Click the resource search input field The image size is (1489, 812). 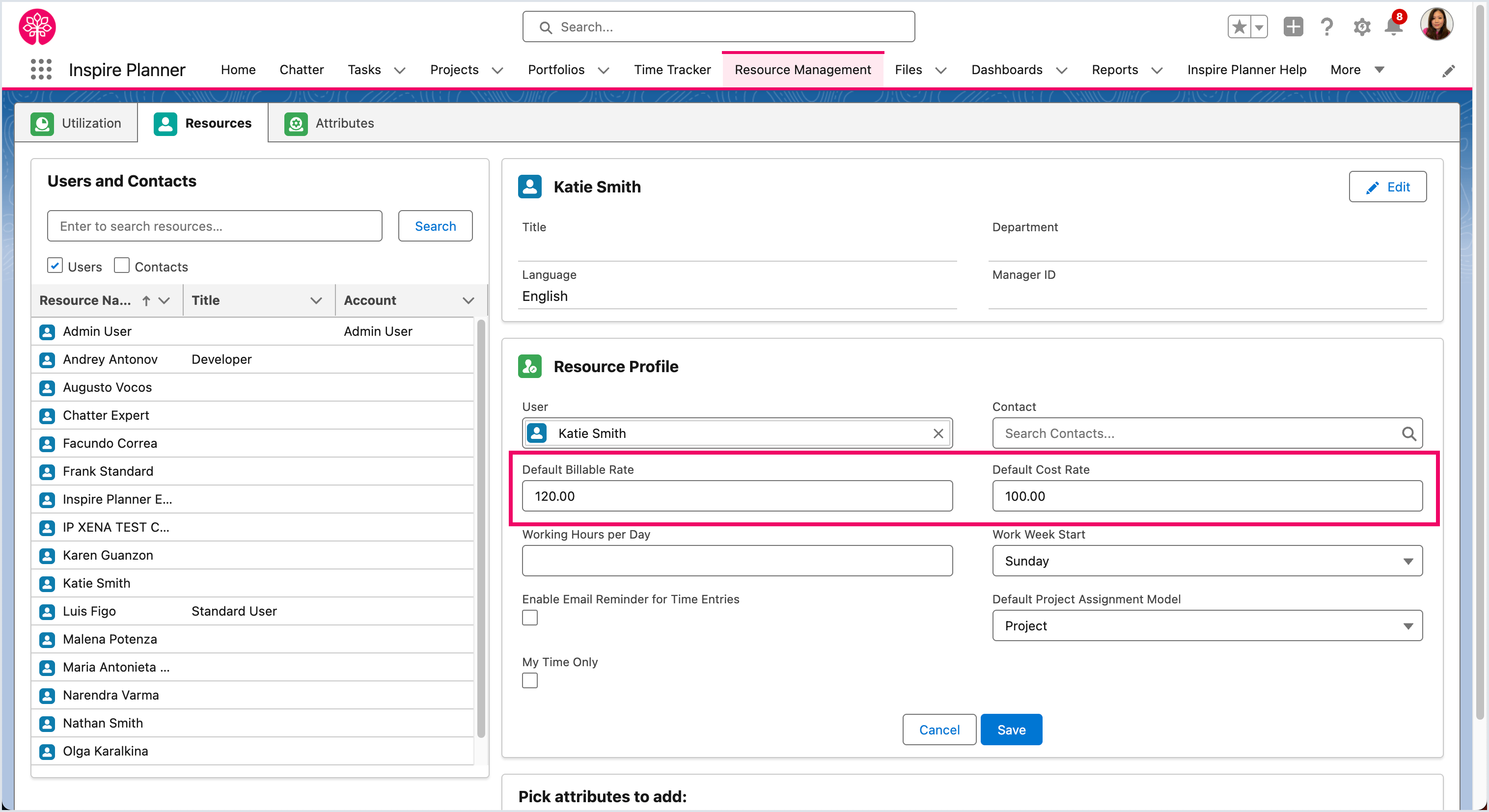(215, 226)
